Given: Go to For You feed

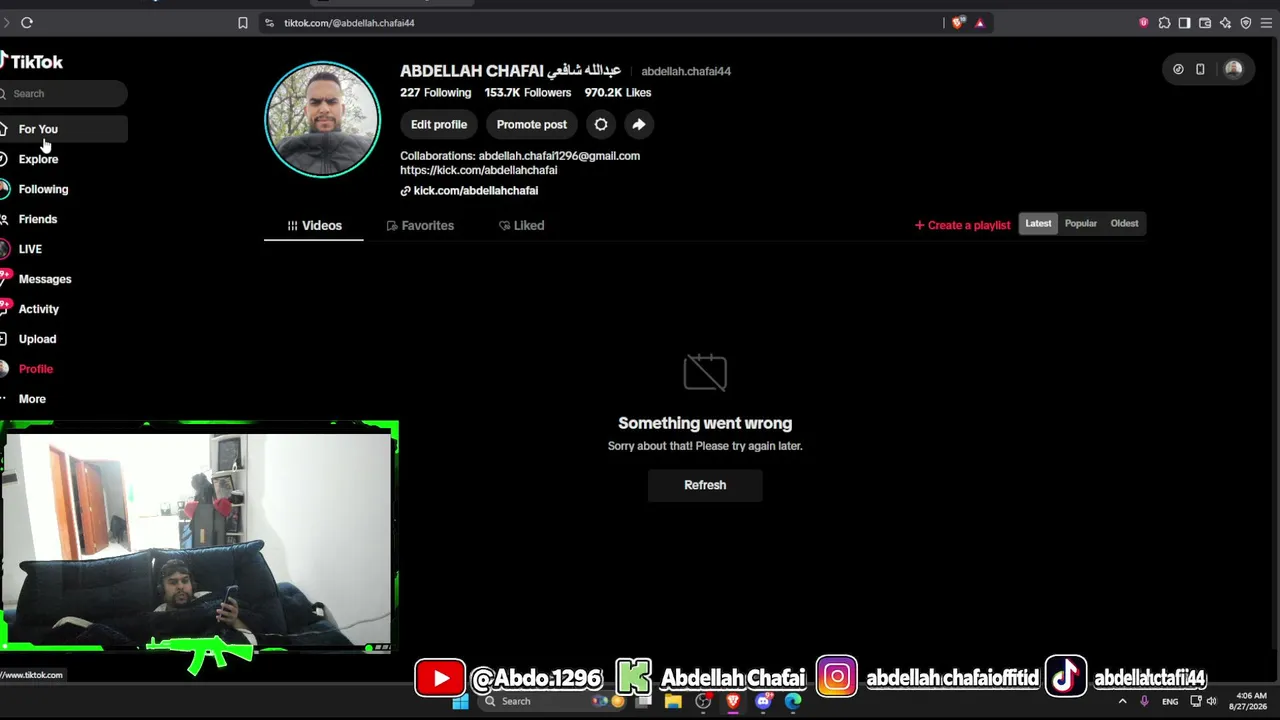Looking at the screenshot, I should (x=64, y=129).
